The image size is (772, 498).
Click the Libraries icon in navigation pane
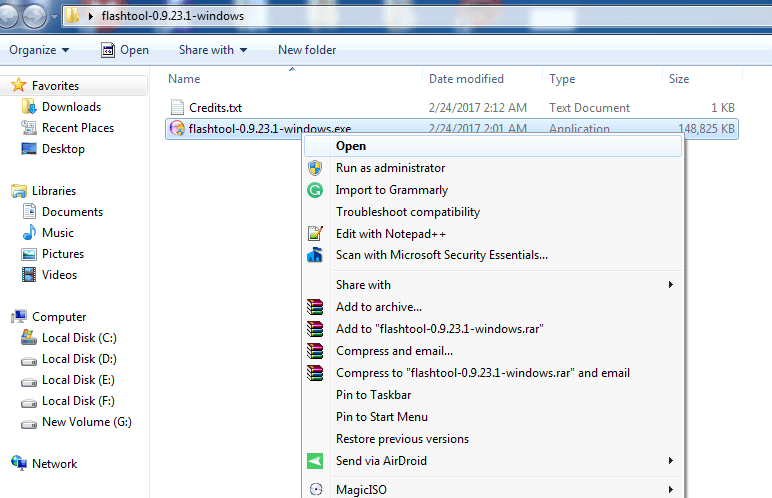(19, 191)
